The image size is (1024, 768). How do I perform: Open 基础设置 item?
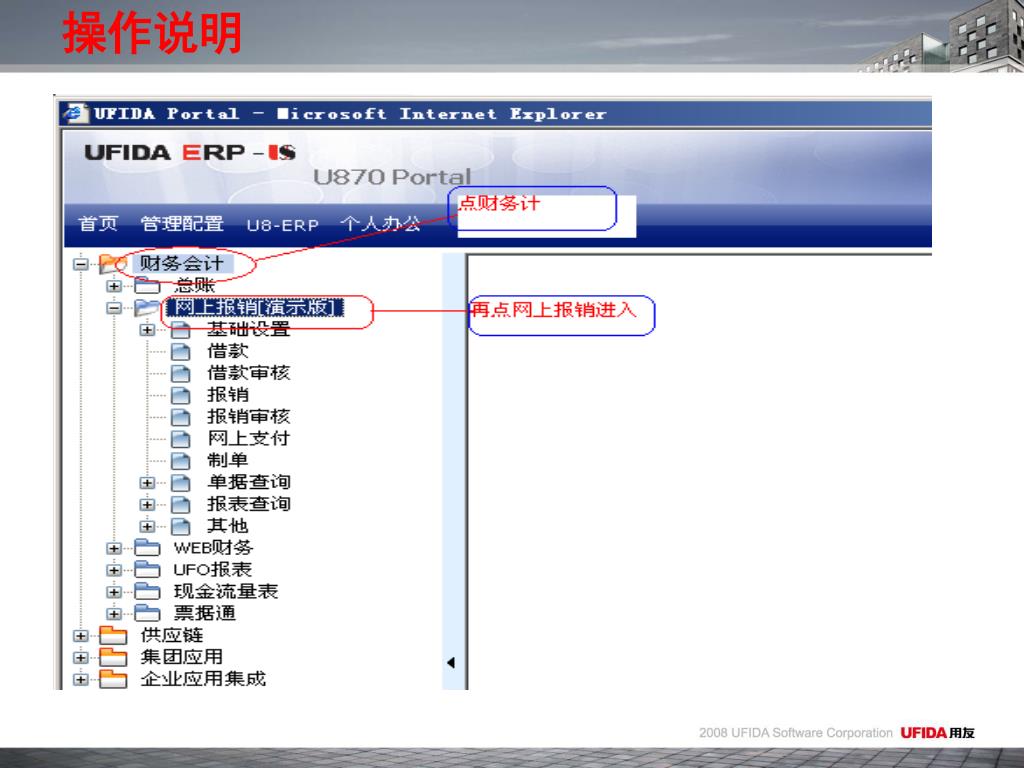pyautogui.click(x=248, y=329)
